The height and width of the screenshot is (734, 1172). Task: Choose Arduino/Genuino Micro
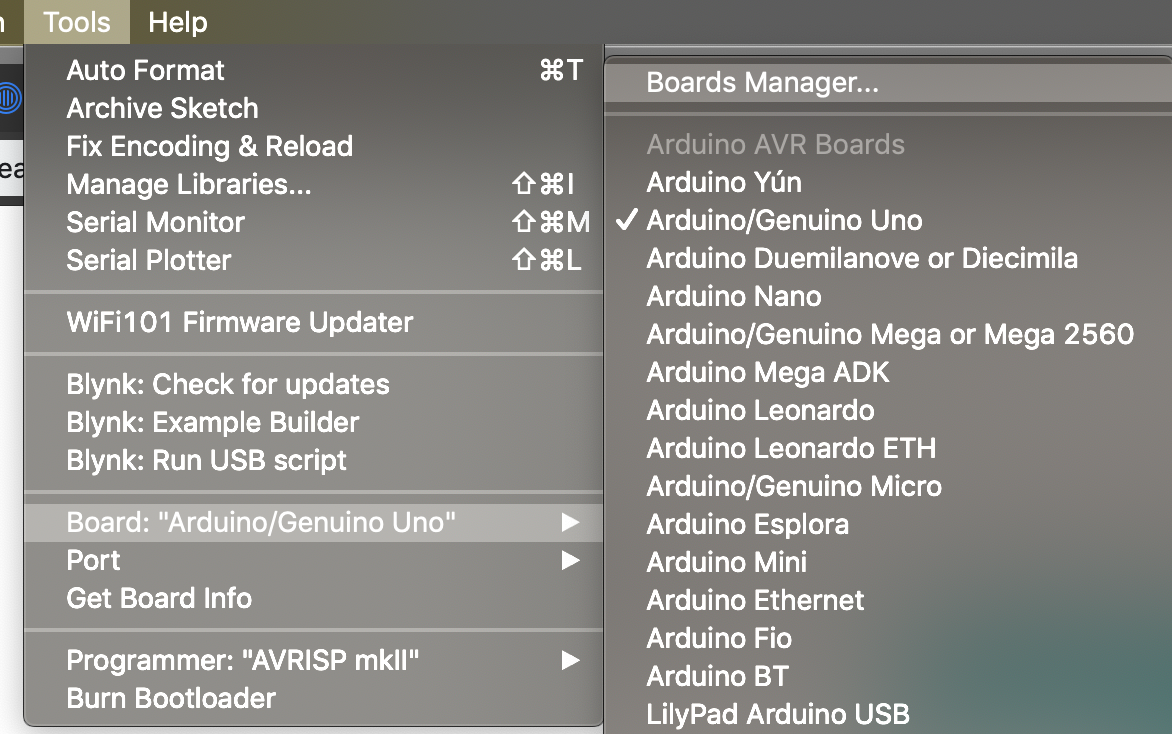(888, 487)
